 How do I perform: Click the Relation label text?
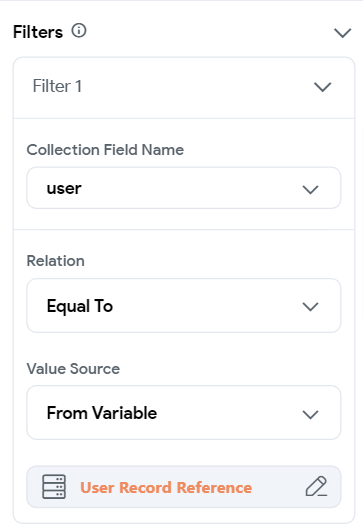(x=55, y=261)
